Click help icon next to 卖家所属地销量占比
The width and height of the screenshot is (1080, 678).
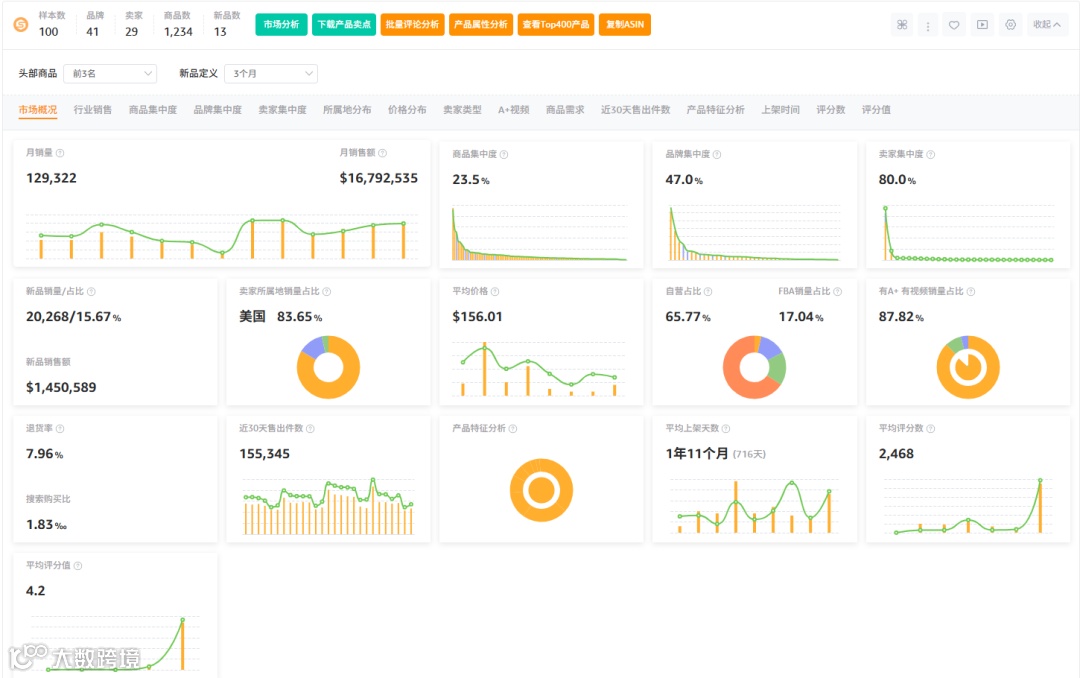click(326, 291)
